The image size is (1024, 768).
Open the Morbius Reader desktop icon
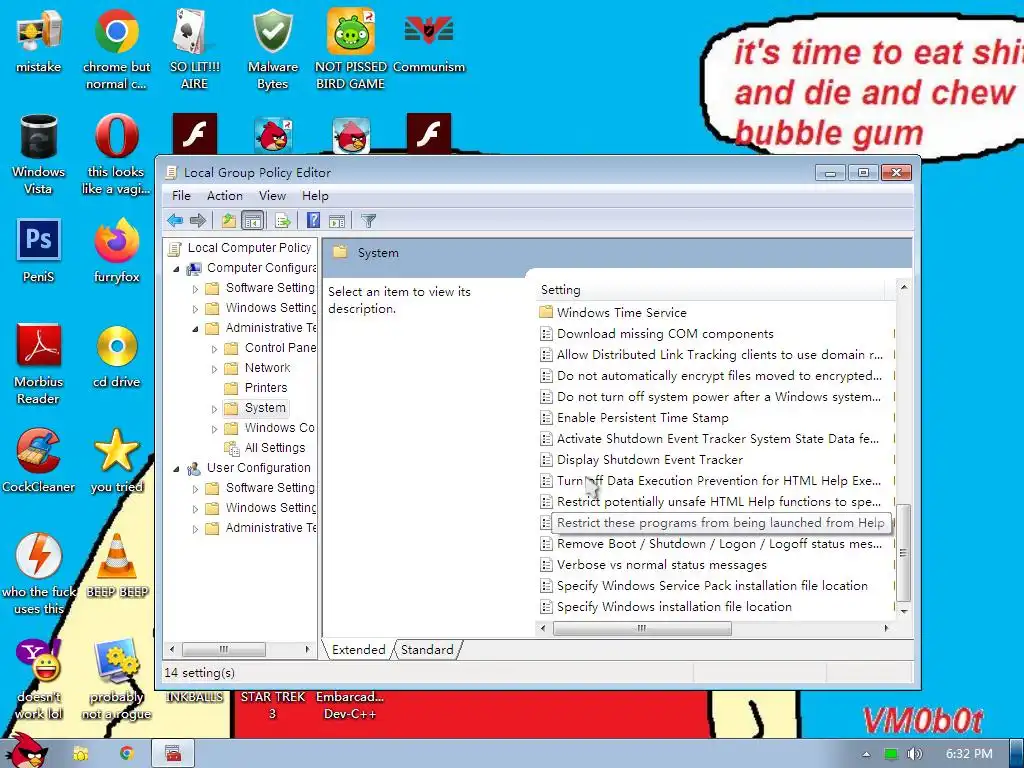point(39,364)
